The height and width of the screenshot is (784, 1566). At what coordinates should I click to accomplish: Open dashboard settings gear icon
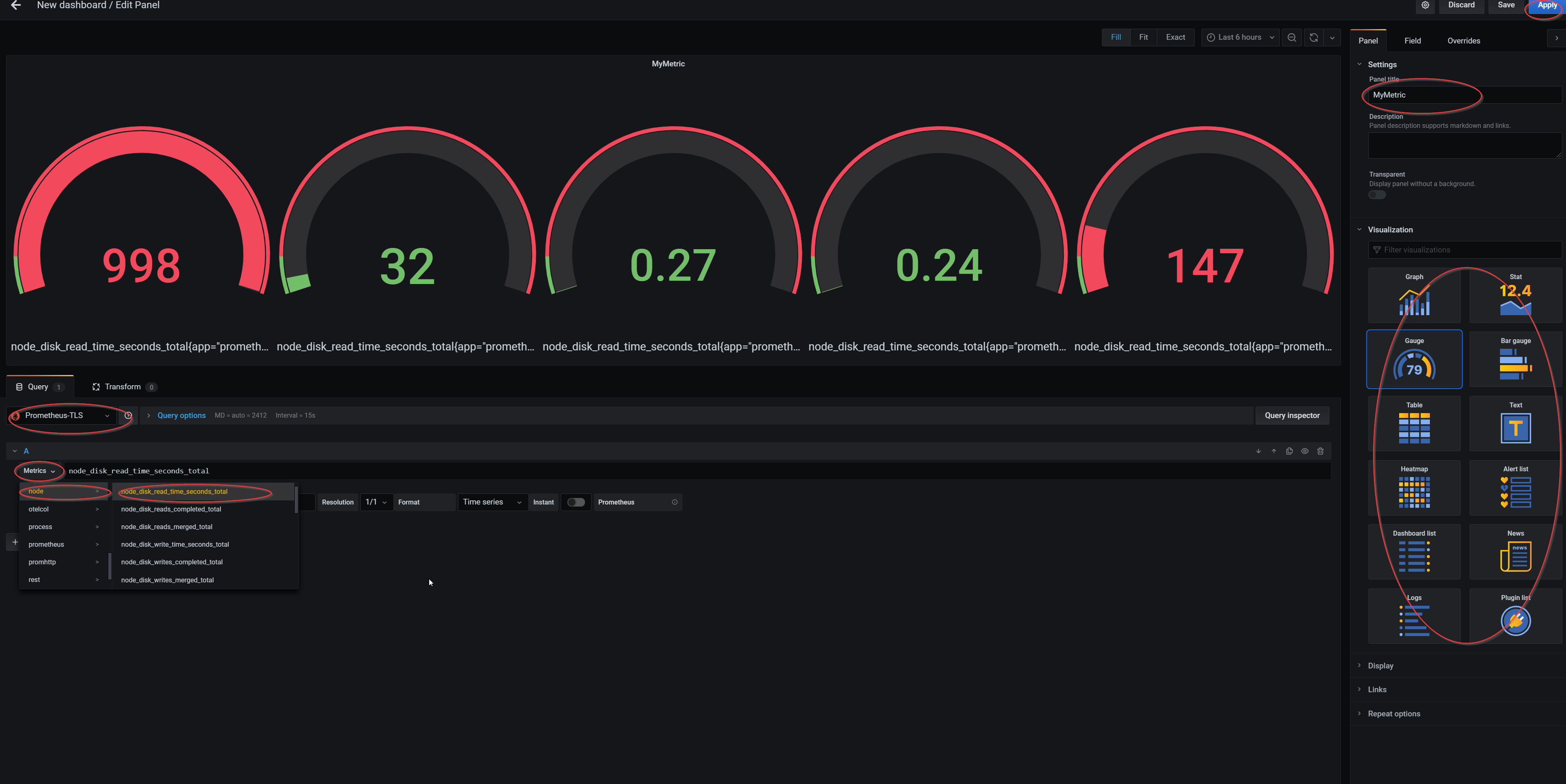pyautogui.click(x=1425, y=5)
